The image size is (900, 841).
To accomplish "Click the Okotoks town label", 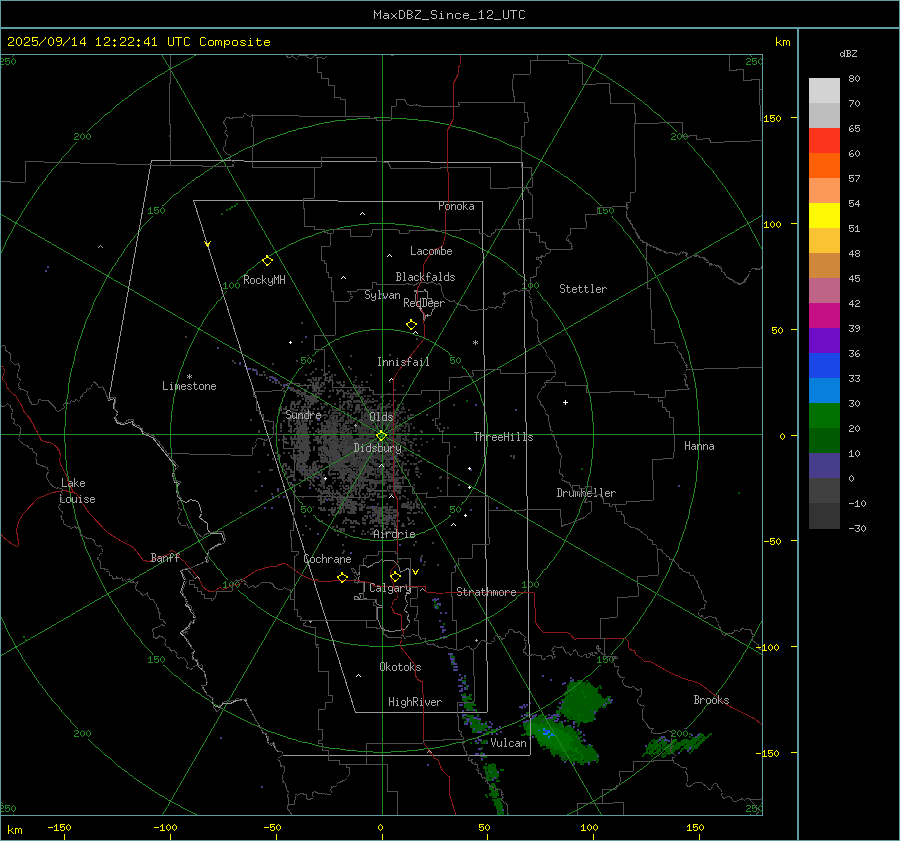I will 400,667.
